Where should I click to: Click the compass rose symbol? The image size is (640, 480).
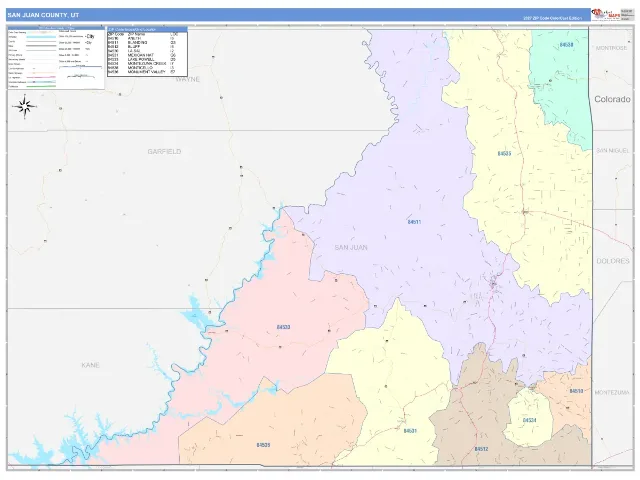pos(25,106)
